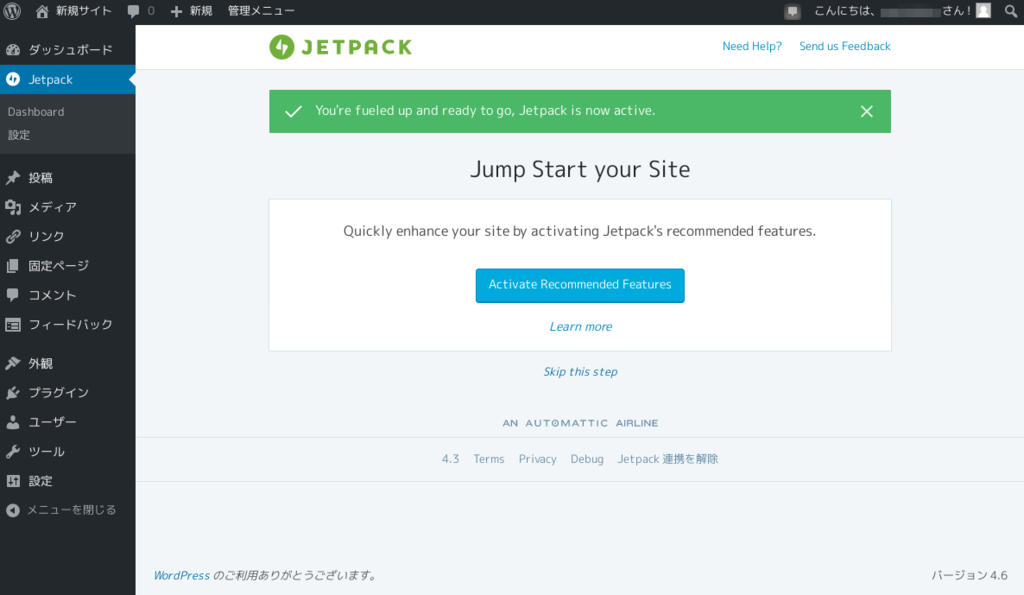Click the 4.3 version link in footer
Screen dimensions: 1024x595
pyautogui.click(x=451, y=459)
